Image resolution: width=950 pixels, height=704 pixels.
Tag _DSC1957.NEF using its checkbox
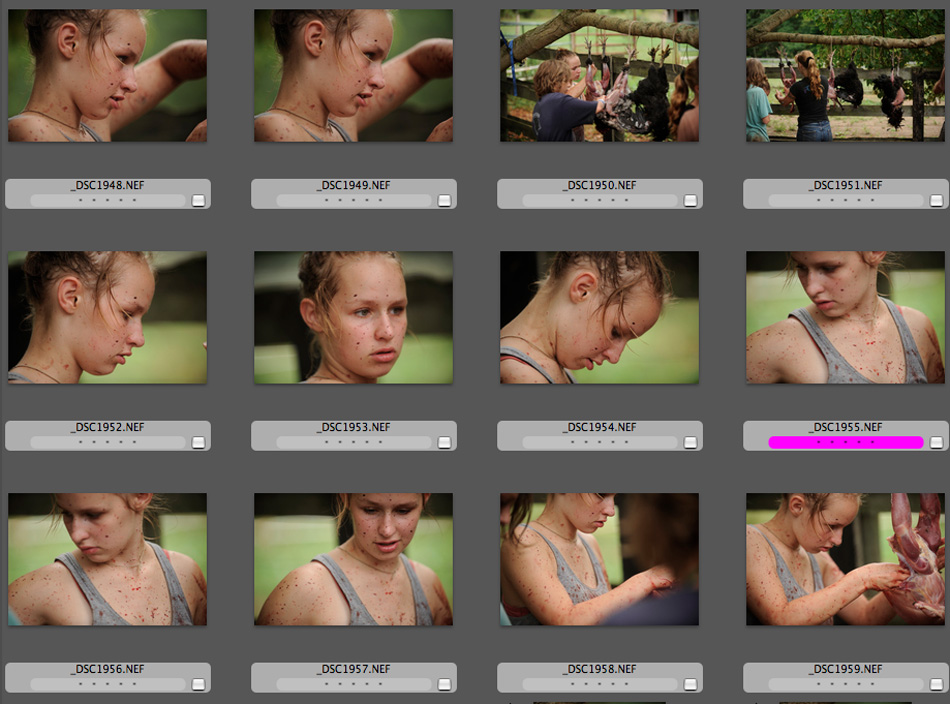tap(444, 684)
